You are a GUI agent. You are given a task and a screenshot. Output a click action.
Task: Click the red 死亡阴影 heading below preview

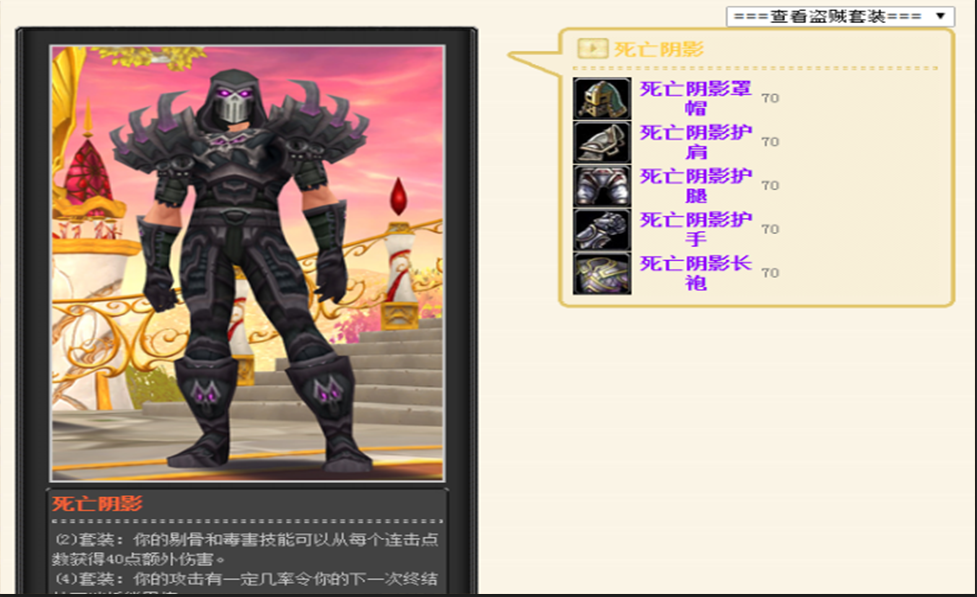[x=97, y=504]
